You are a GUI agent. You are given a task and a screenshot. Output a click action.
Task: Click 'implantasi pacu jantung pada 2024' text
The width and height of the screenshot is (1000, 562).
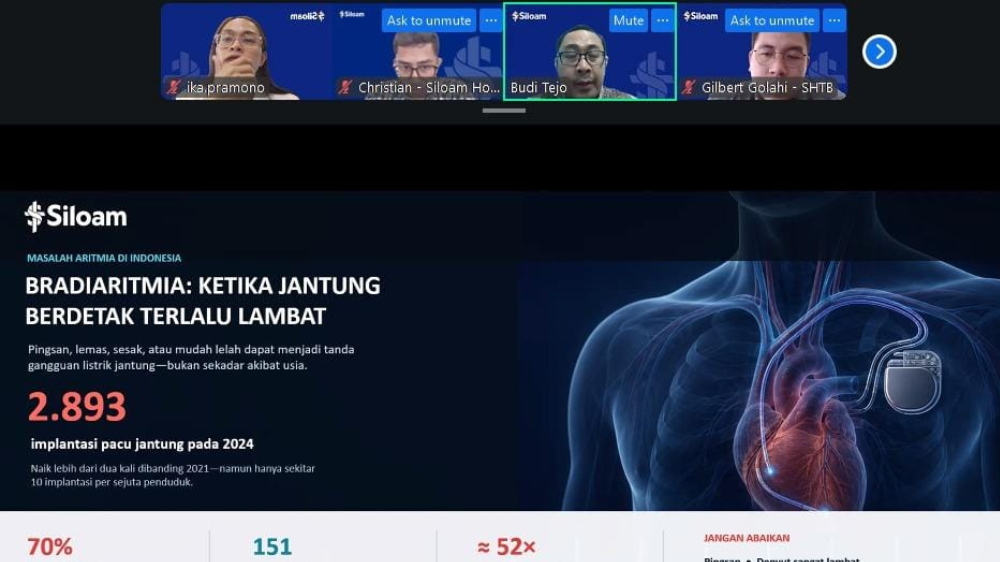tap(142, 444)
